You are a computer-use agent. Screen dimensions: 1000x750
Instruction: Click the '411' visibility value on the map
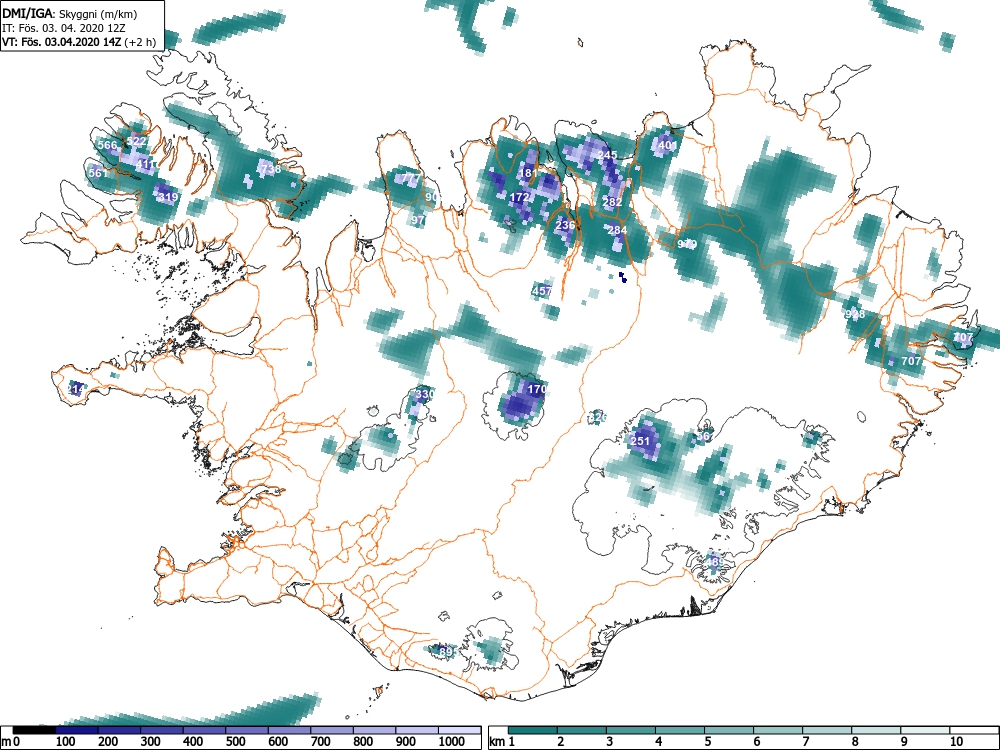tap(145, 165)
